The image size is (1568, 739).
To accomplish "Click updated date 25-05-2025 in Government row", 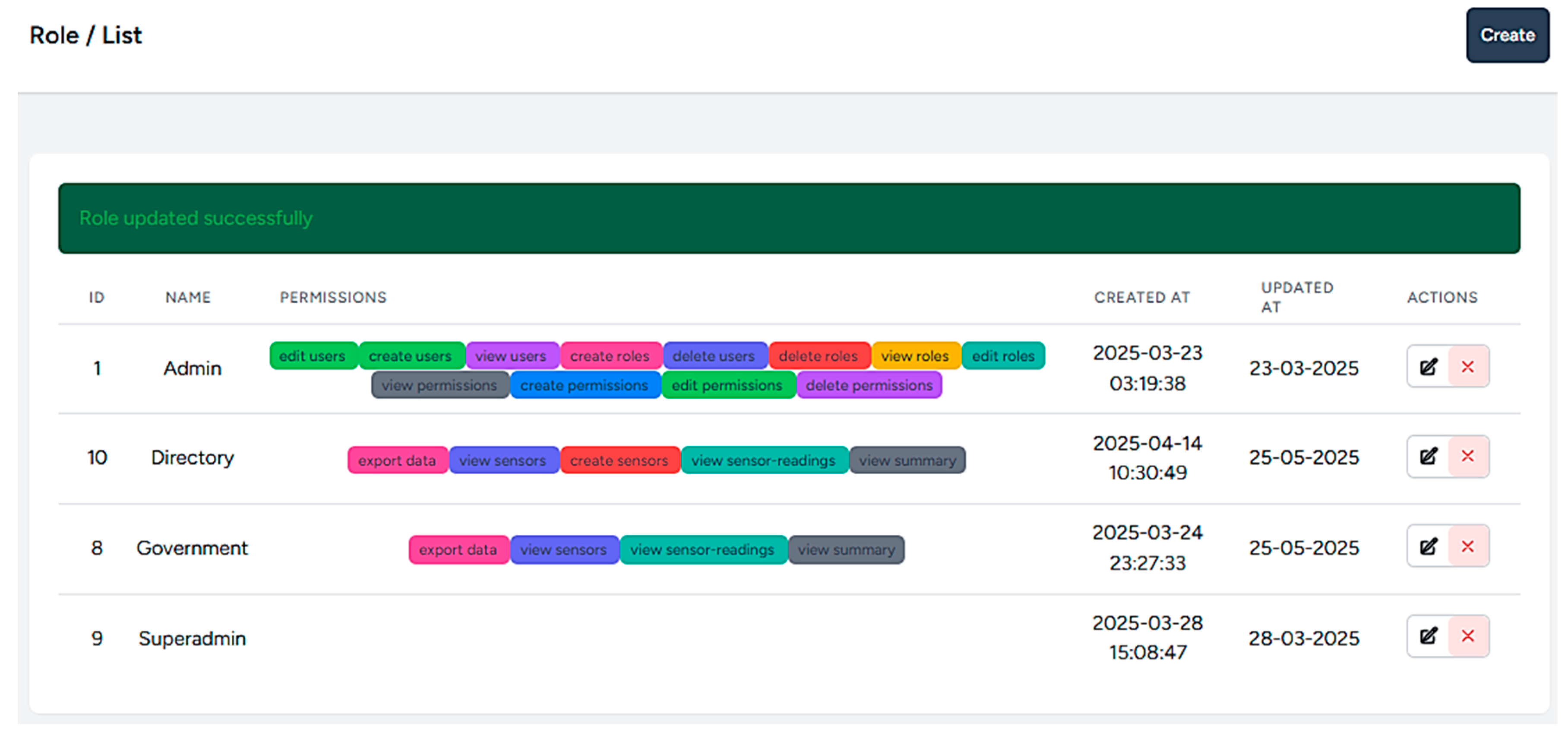I will click(1304, 548).
